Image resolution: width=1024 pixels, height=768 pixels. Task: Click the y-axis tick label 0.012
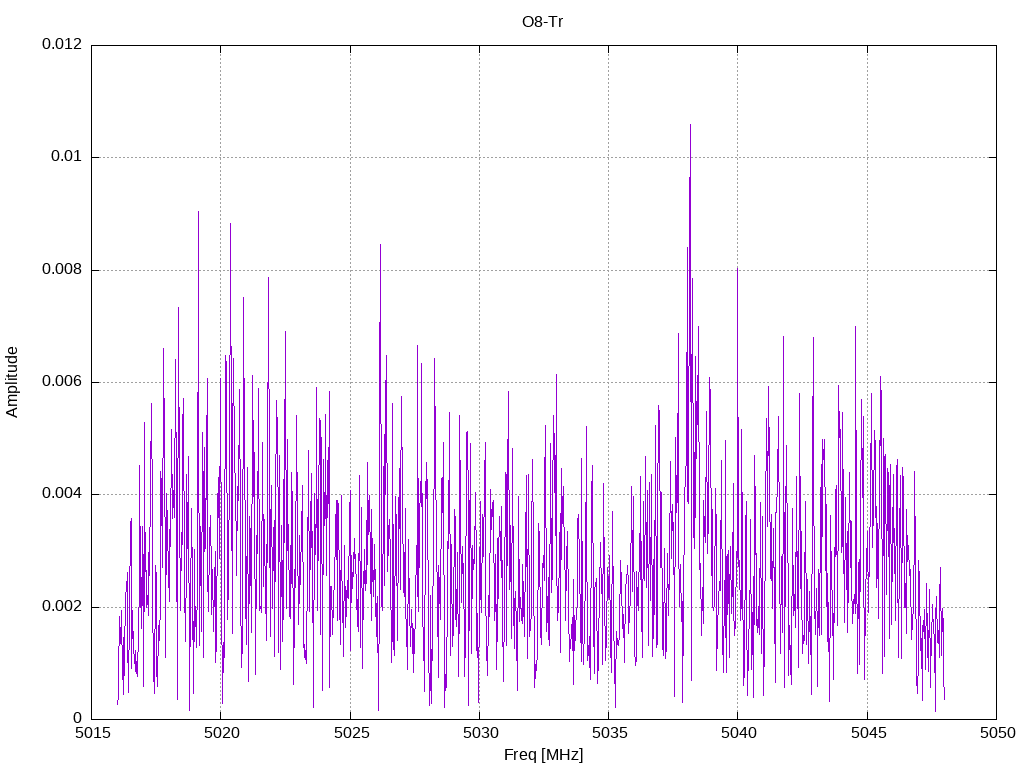coord(62,44)
